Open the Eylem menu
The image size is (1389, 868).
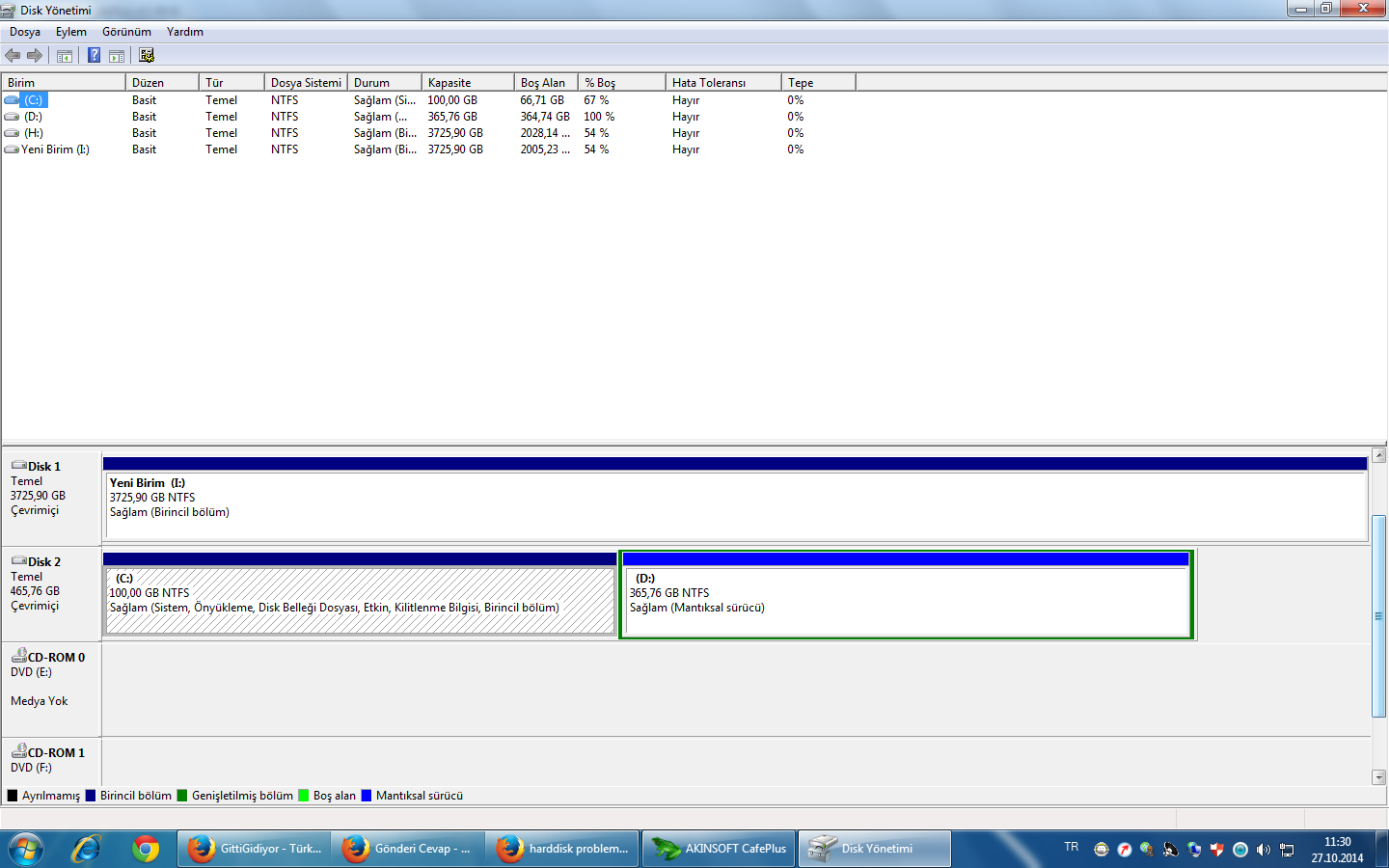coord(71,32)
